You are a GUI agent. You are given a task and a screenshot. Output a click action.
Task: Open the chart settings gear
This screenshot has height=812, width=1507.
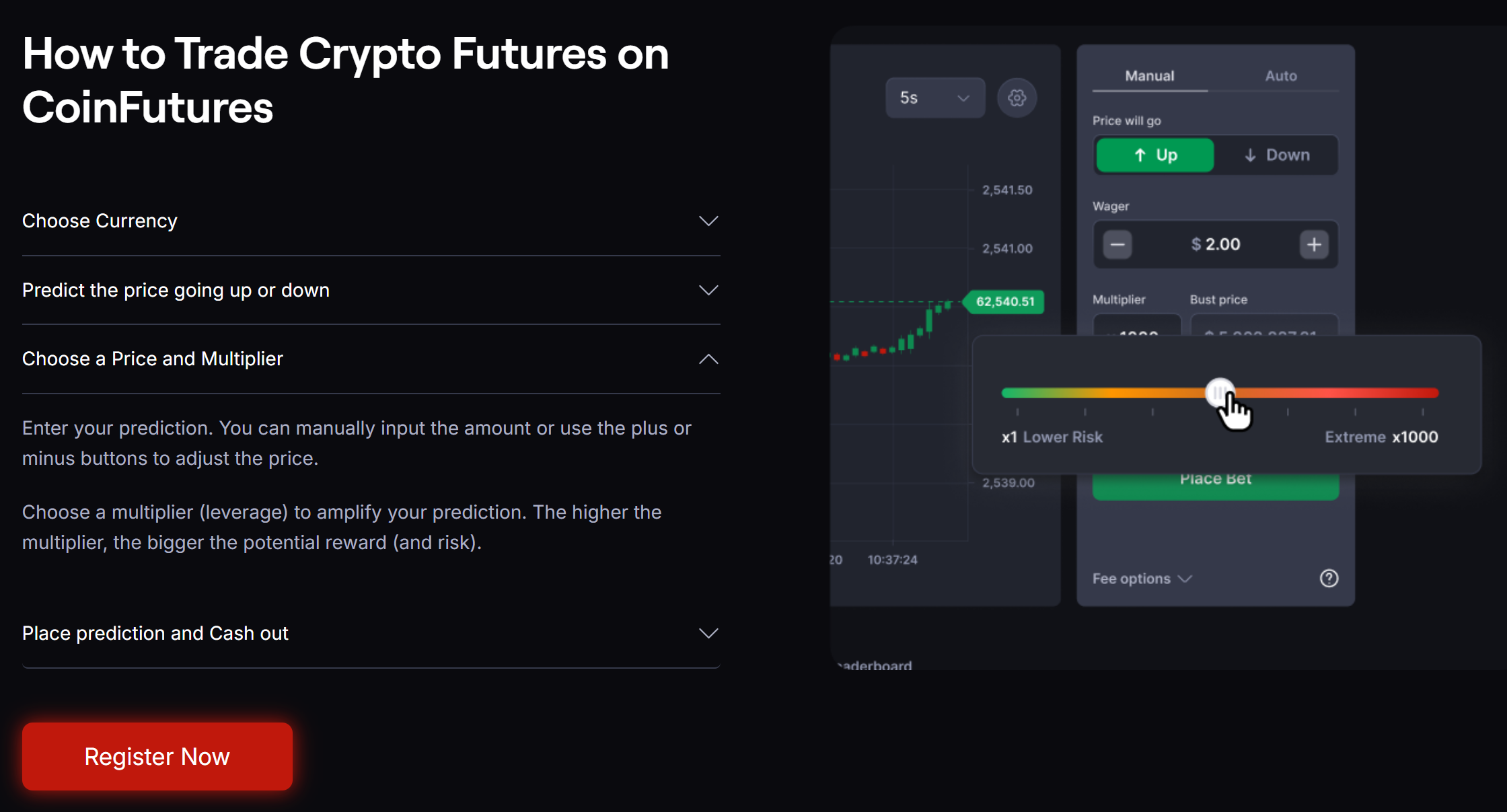click(1017, 98)
